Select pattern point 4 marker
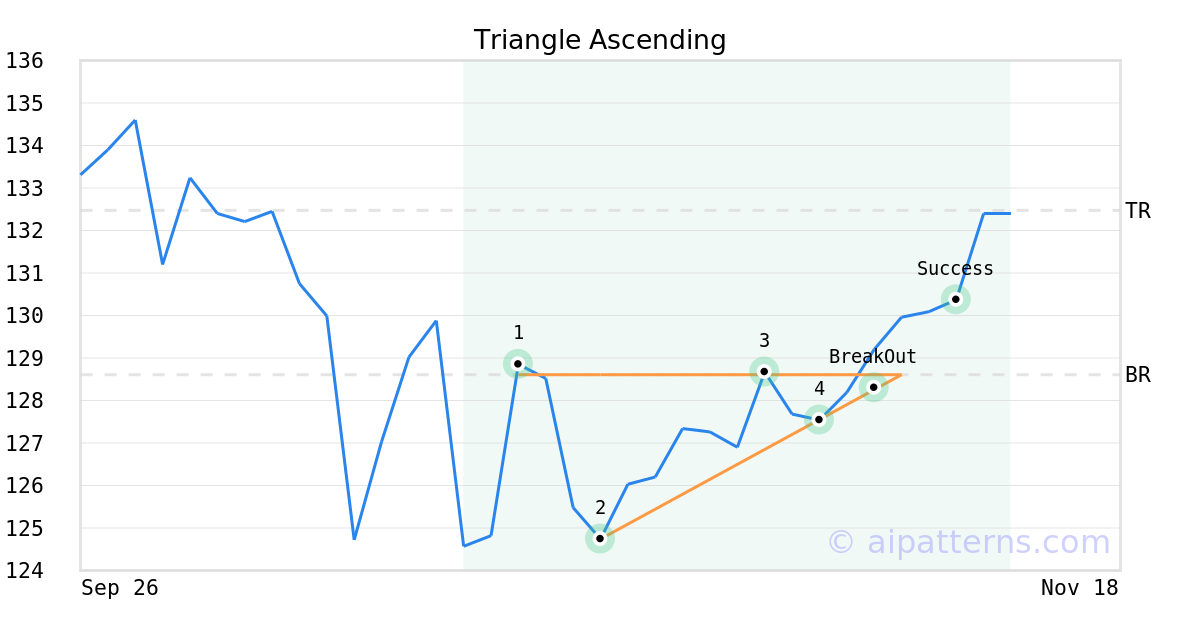This screenshot has width=1200, height=630. (x=819, y=419)
